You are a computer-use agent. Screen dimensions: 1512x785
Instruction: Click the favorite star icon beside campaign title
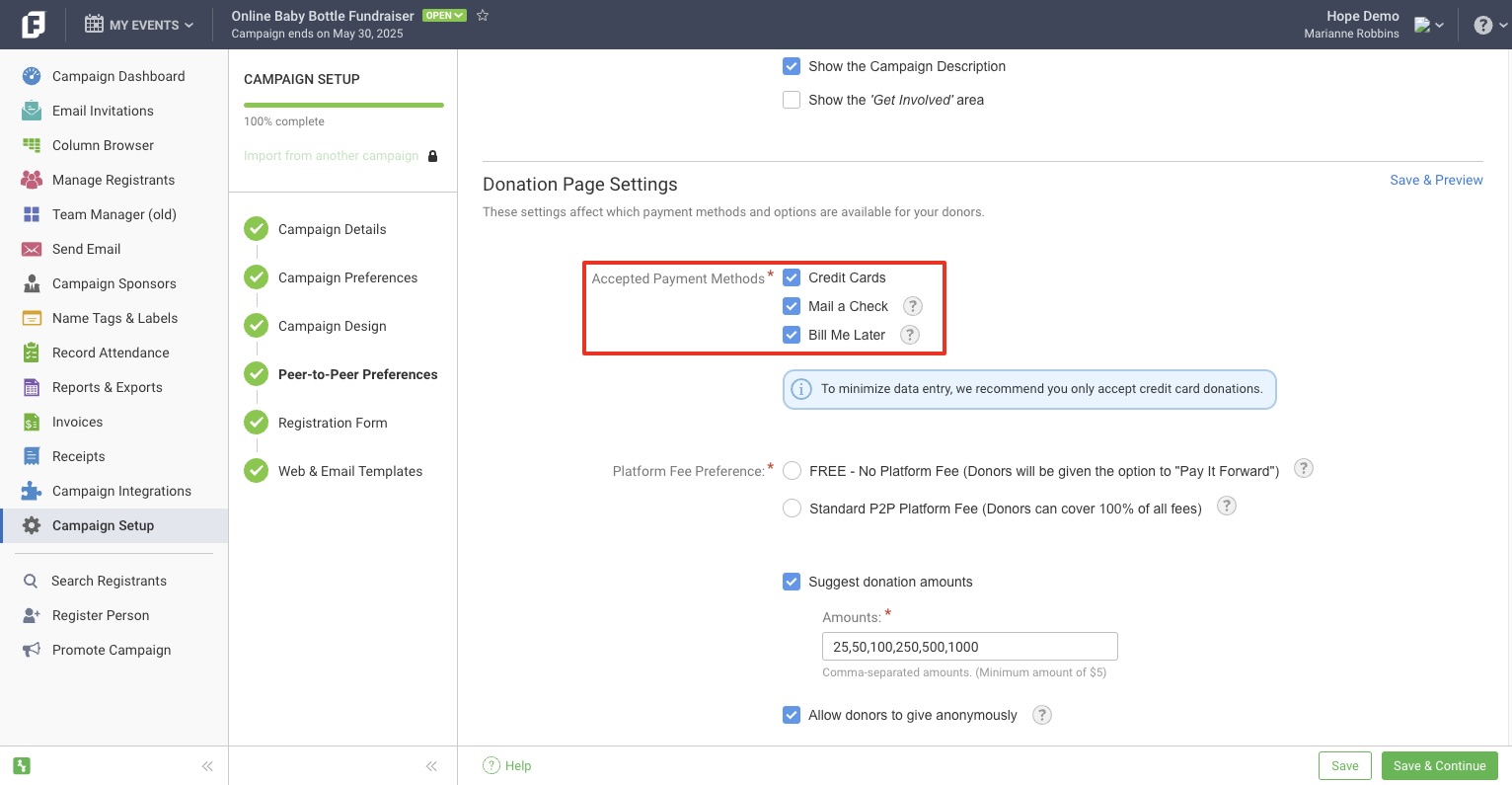click(x=483, y=15)
